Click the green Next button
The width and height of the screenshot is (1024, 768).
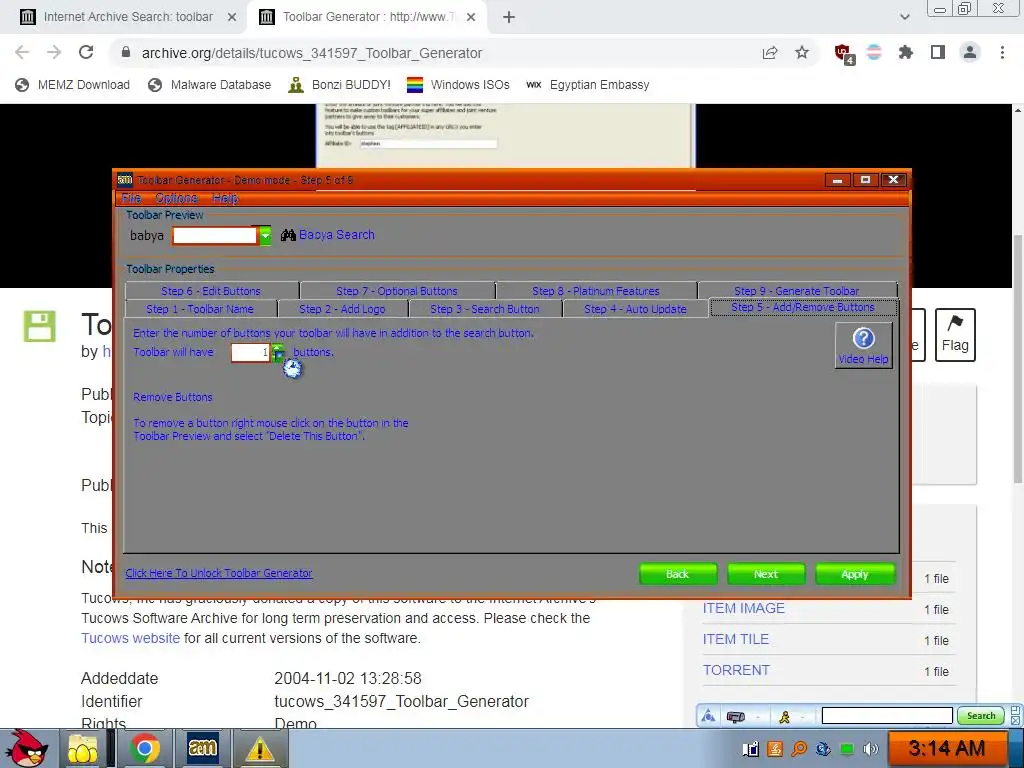(766, 574)
